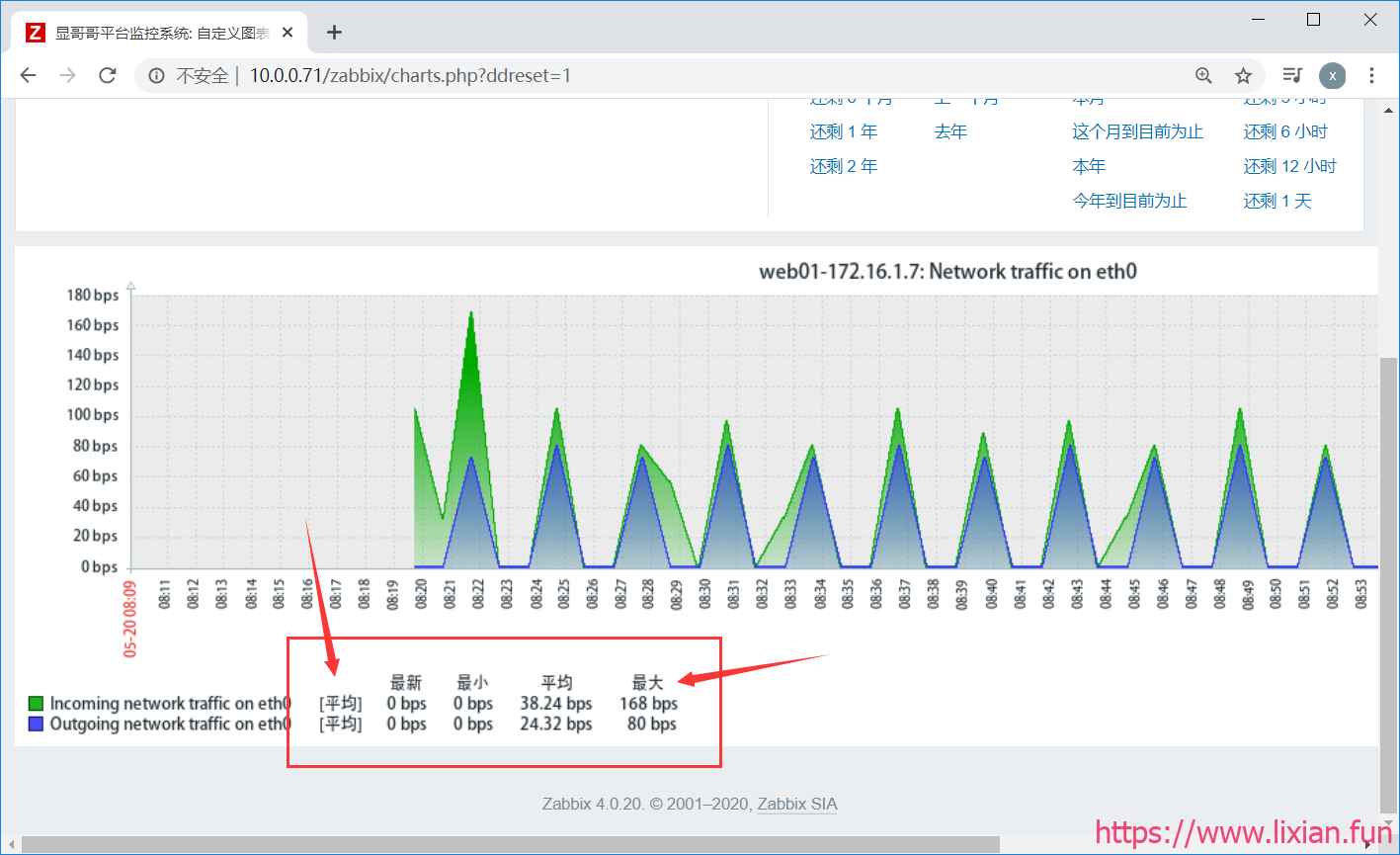Minimize the Chrome window
The width and height of the screenshot is (1400, 855).
tap(1259, 19)
